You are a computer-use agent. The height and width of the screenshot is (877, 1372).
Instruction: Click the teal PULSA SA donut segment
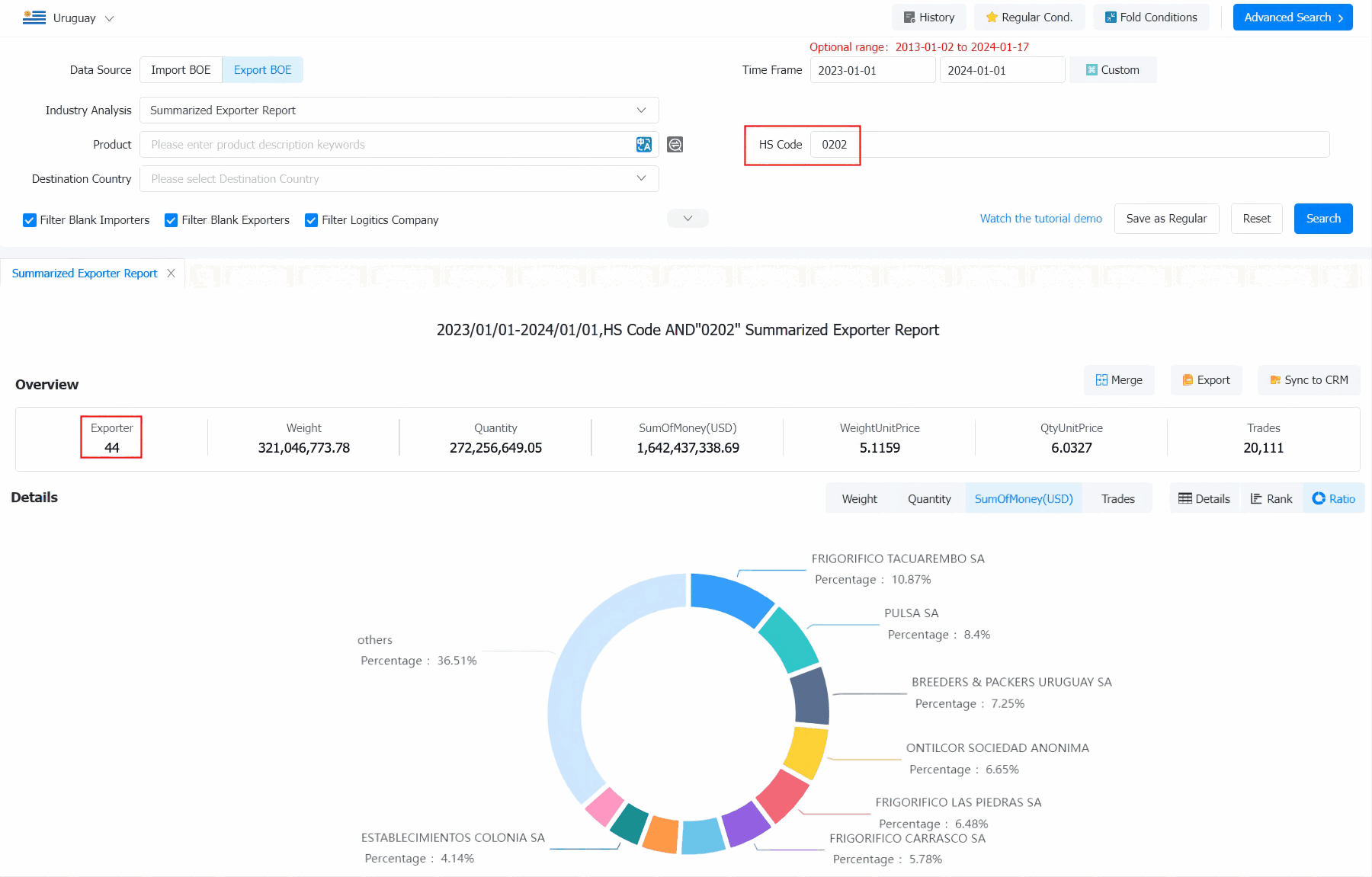point(790,639)
